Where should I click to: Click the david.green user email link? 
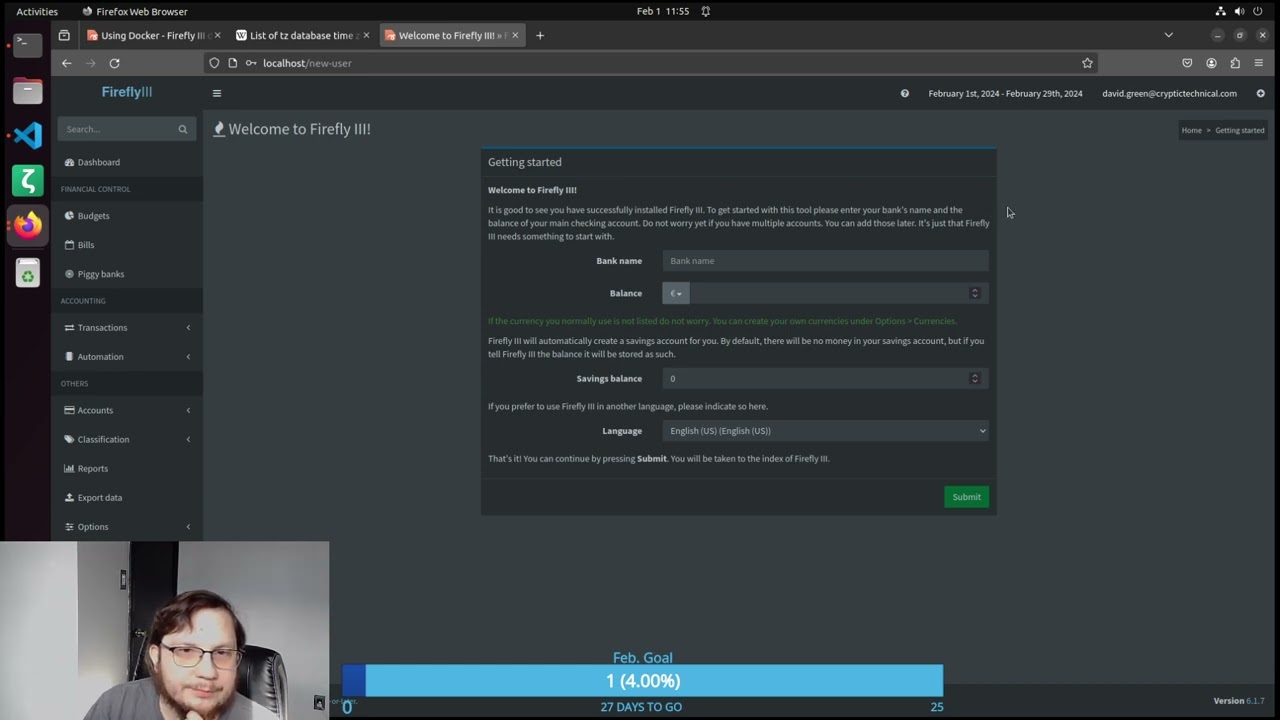point(1169,94)
